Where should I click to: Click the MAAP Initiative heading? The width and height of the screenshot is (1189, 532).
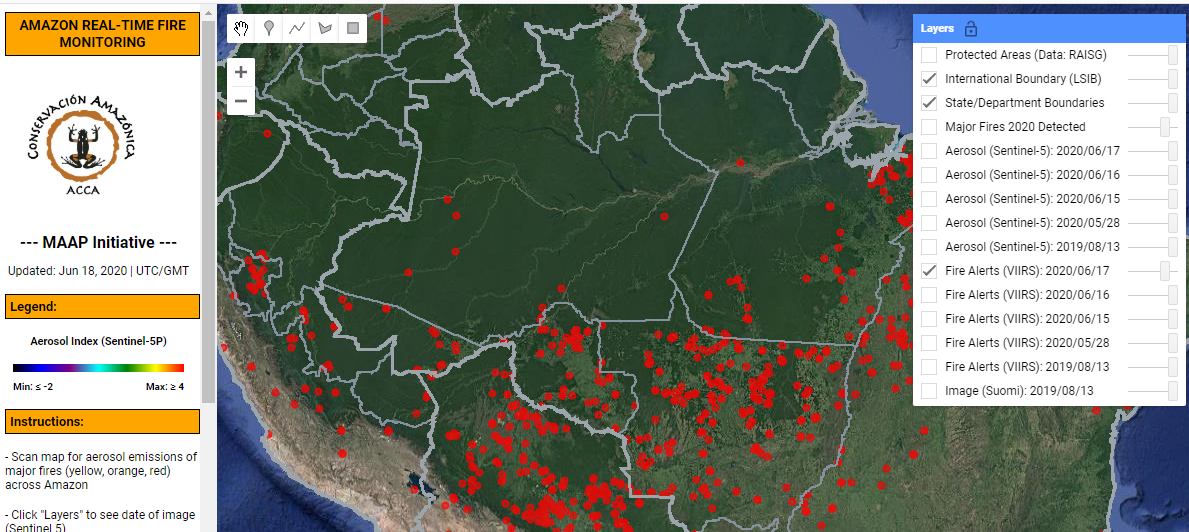coord(99,243)
